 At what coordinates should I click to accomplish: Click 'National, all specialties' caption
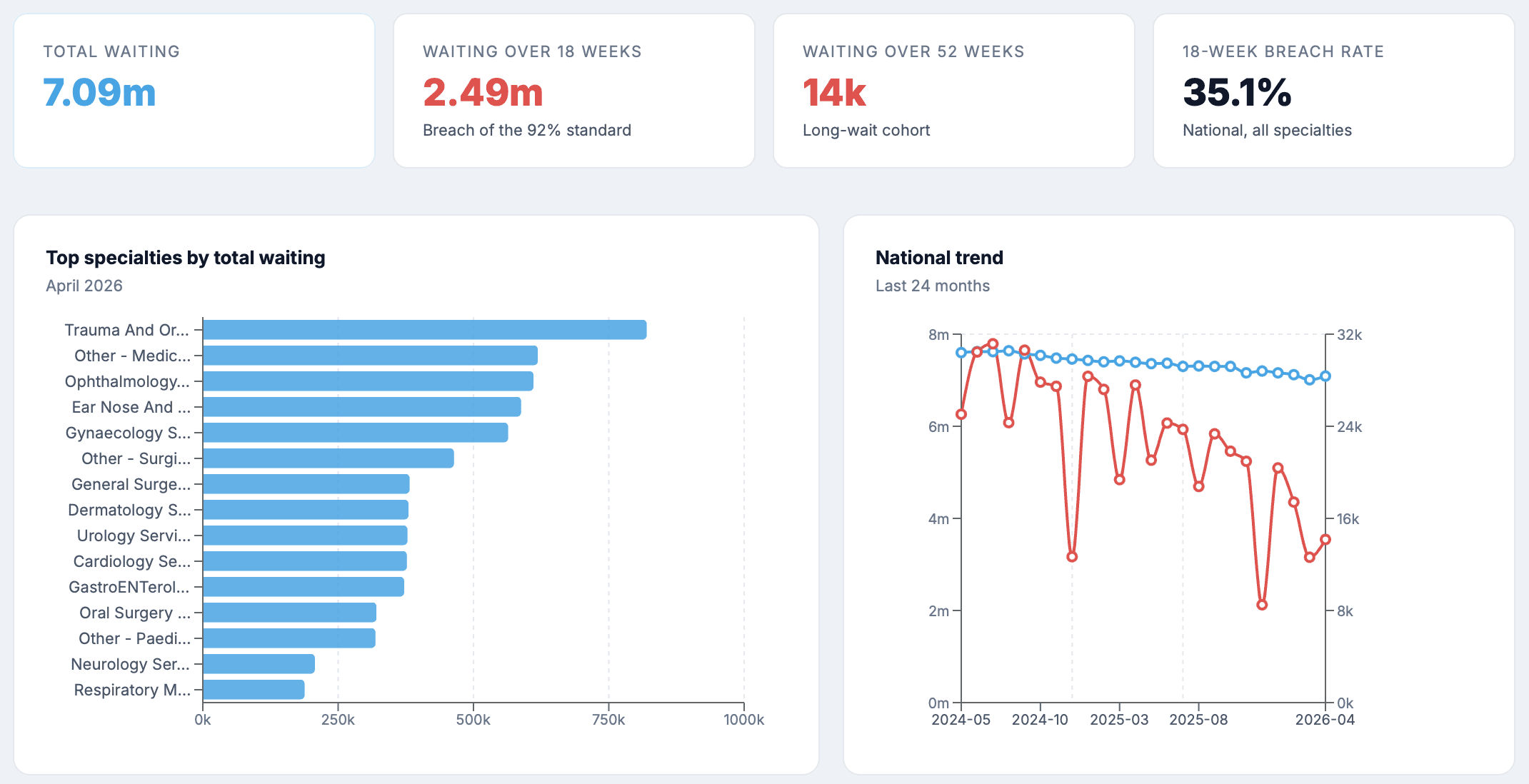pos(1267,130)
